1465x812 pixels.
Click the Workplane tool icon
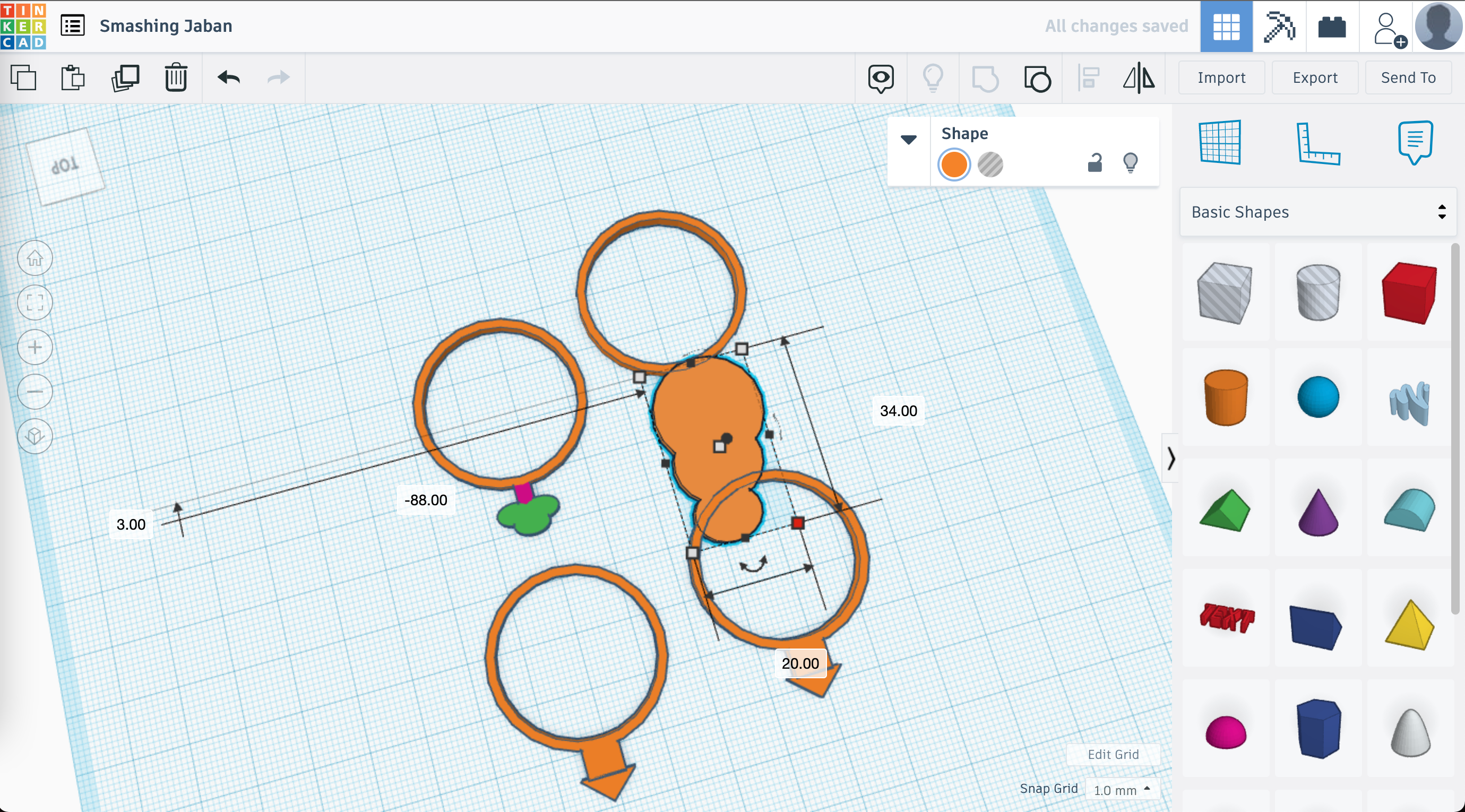[x=1221, y=142]
